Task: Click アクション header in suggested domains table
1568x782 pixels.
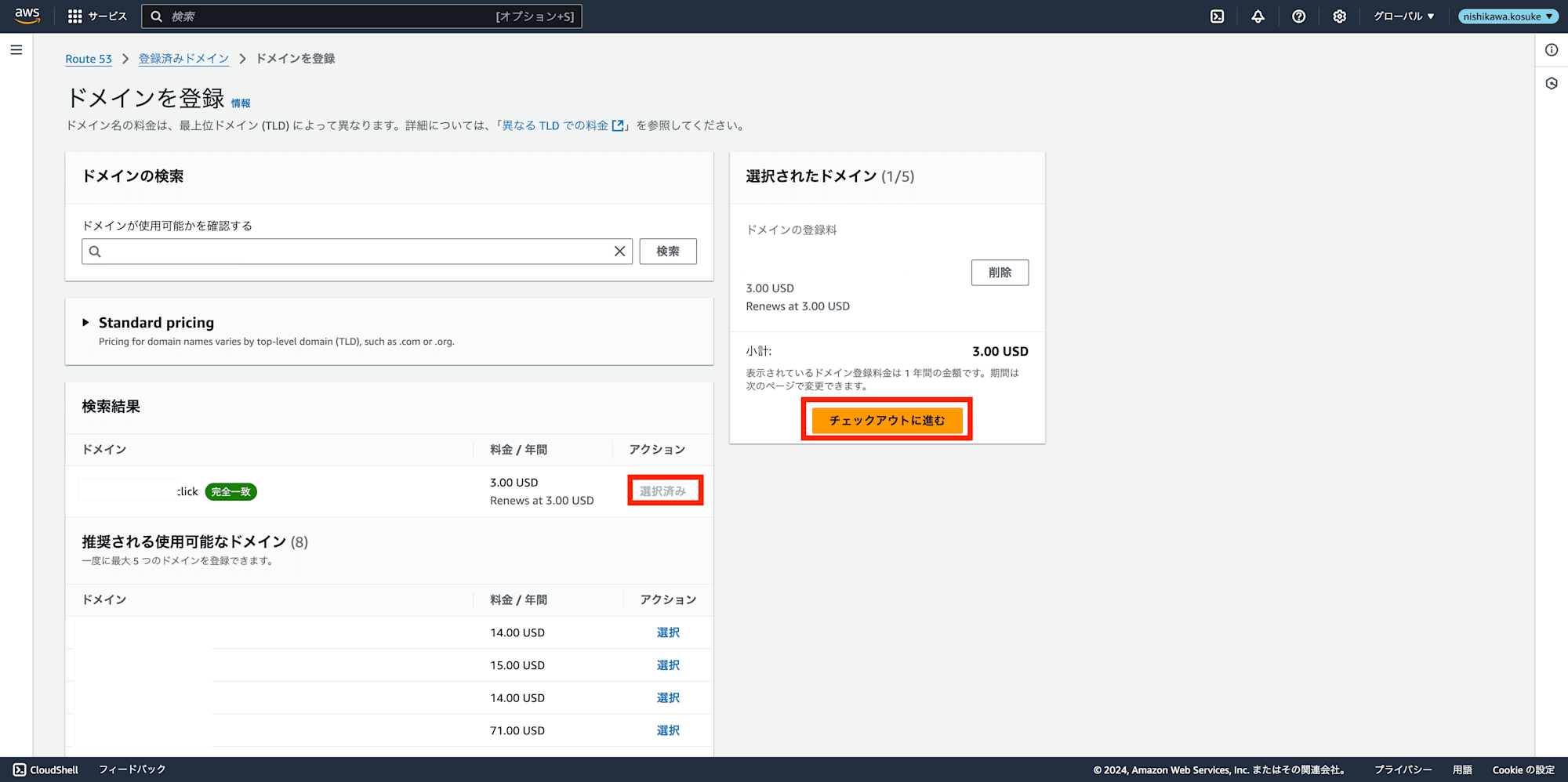Action: 668,599
